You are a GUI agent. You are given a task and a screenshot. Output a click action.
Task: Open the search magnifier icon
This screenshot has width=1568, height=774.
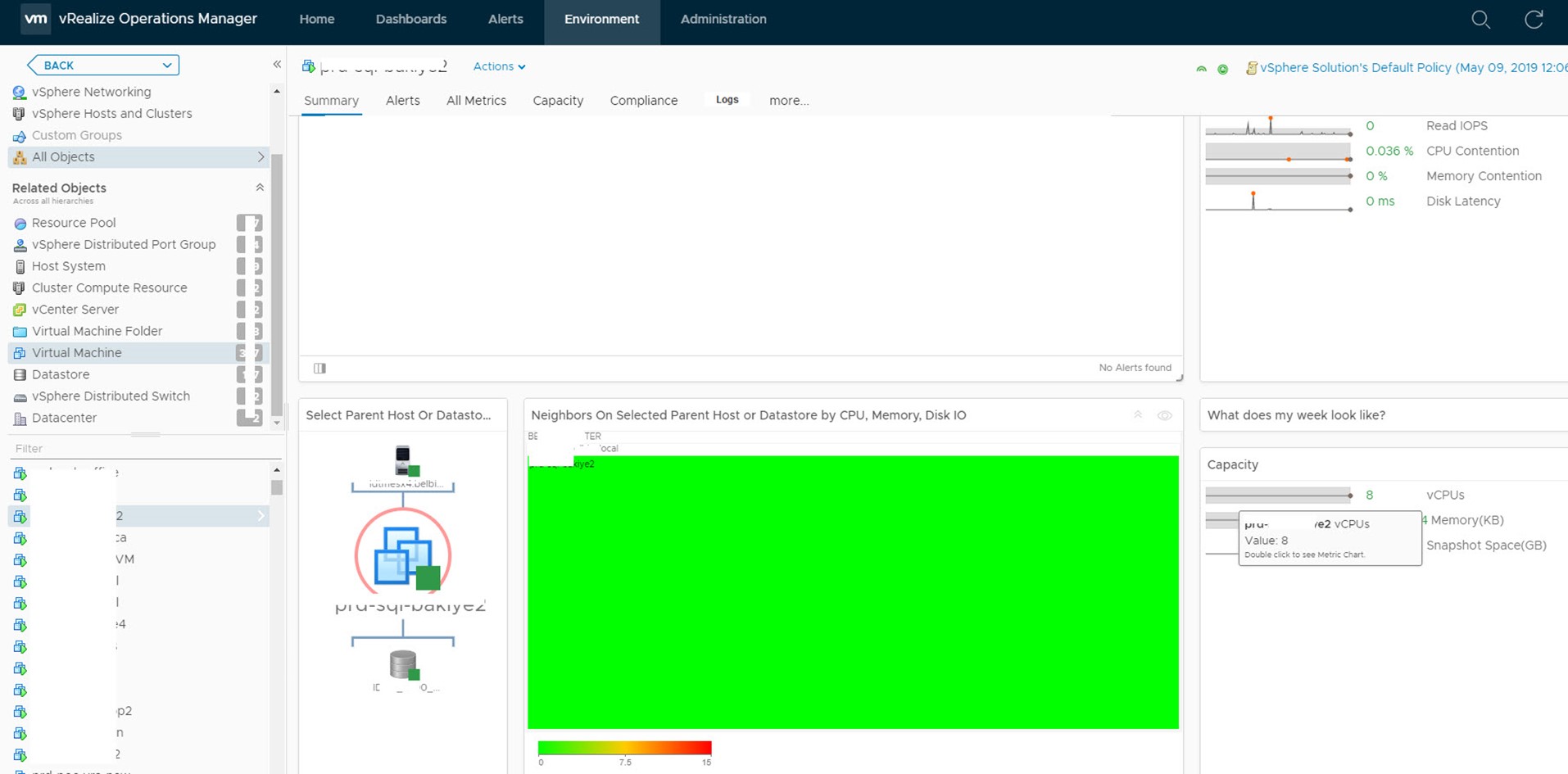tap(1480, 19)
